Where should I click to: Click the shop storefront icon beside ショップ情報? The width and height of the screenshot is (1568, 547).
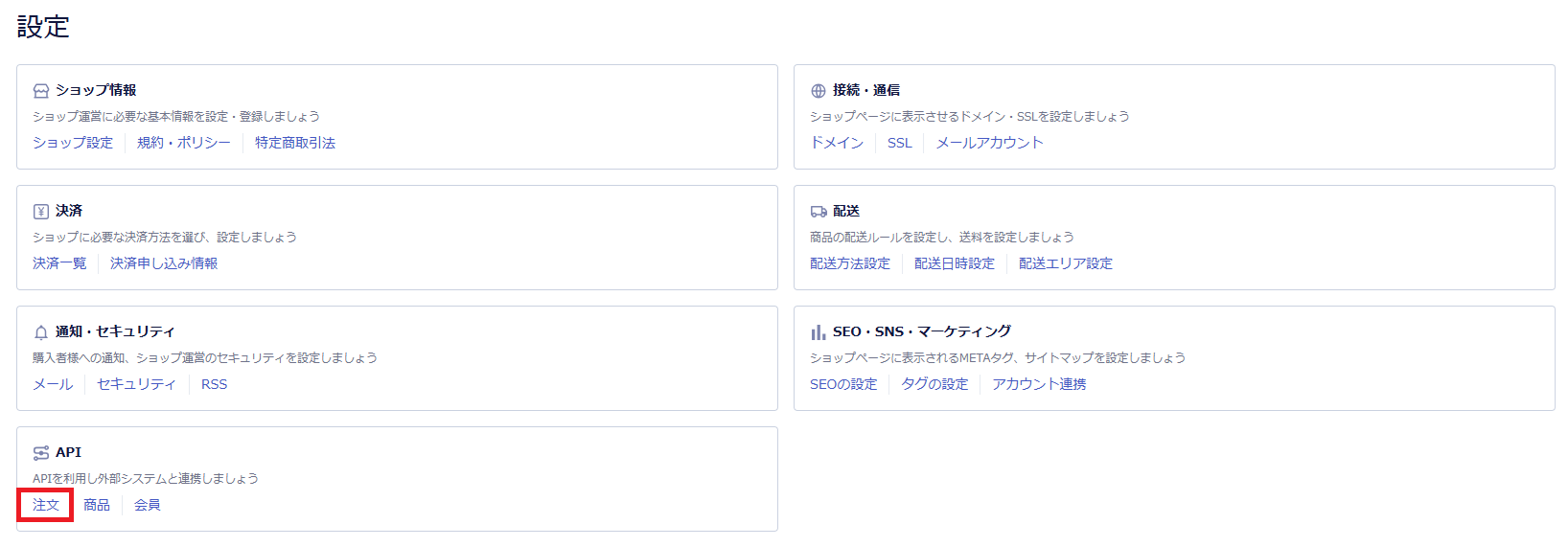point(41,91)
